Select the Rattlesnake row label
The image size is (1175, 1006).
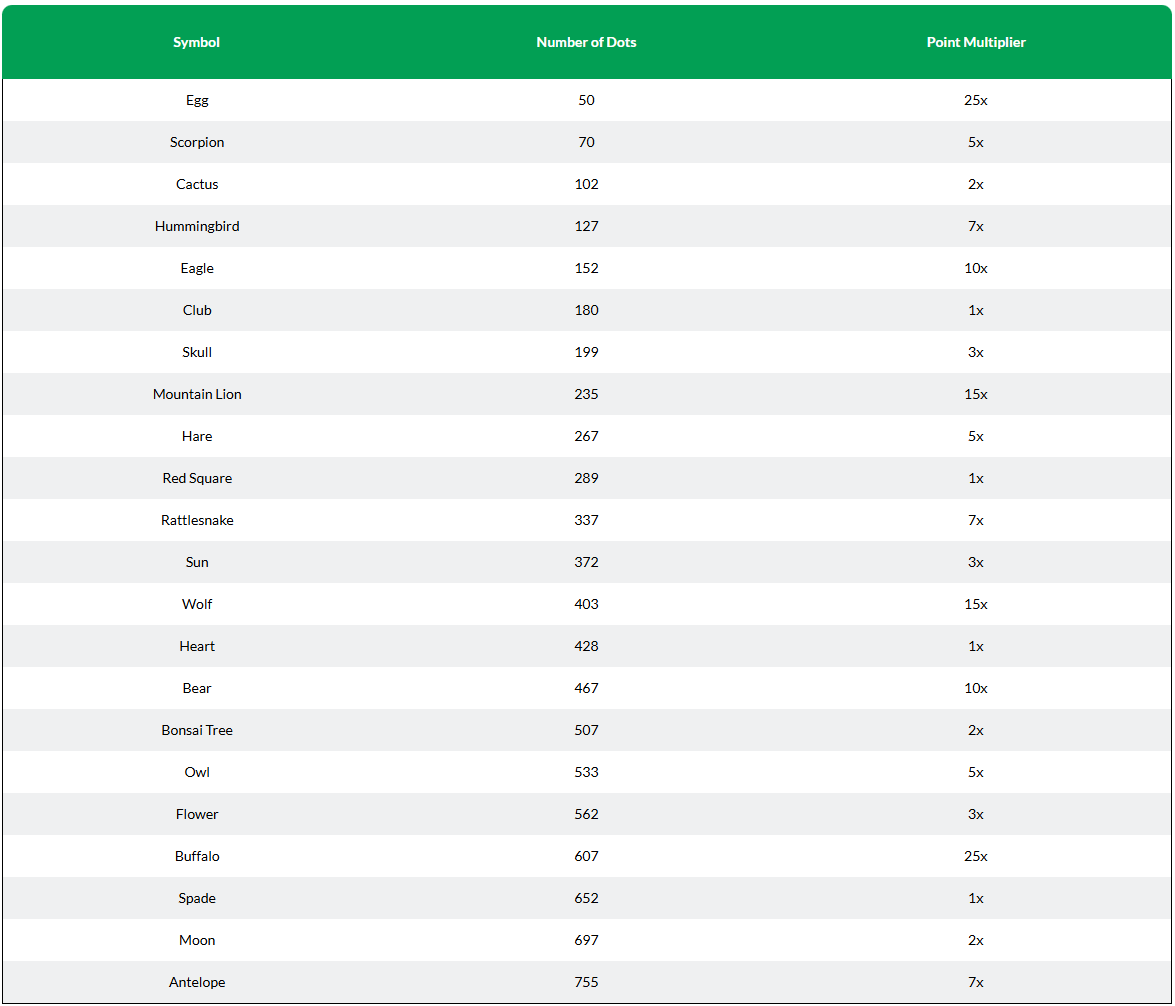pyautogui.click(x=197, y=520)
